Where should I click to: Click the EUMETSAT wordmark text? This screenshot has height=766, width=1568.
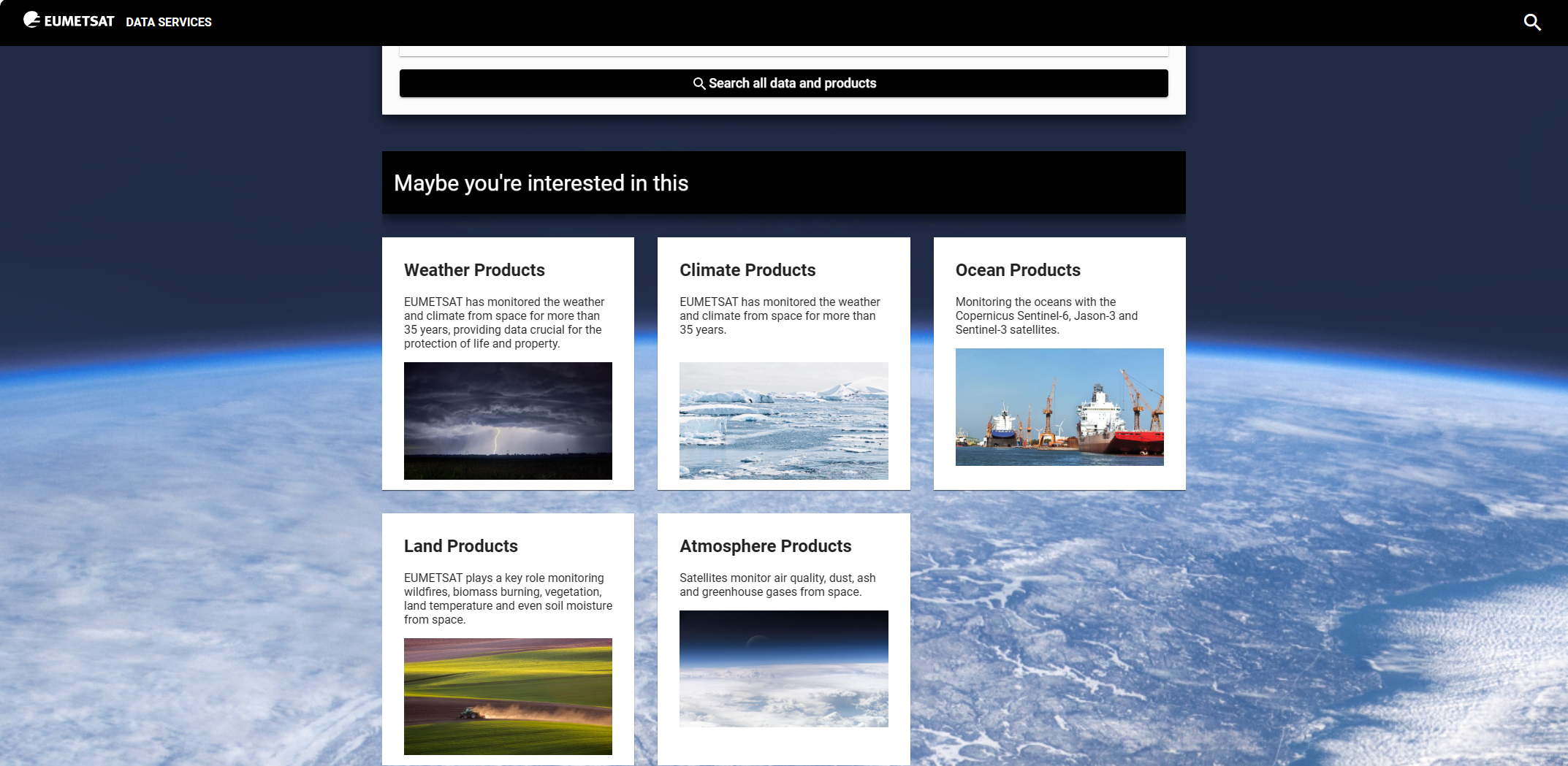(79, 21)
